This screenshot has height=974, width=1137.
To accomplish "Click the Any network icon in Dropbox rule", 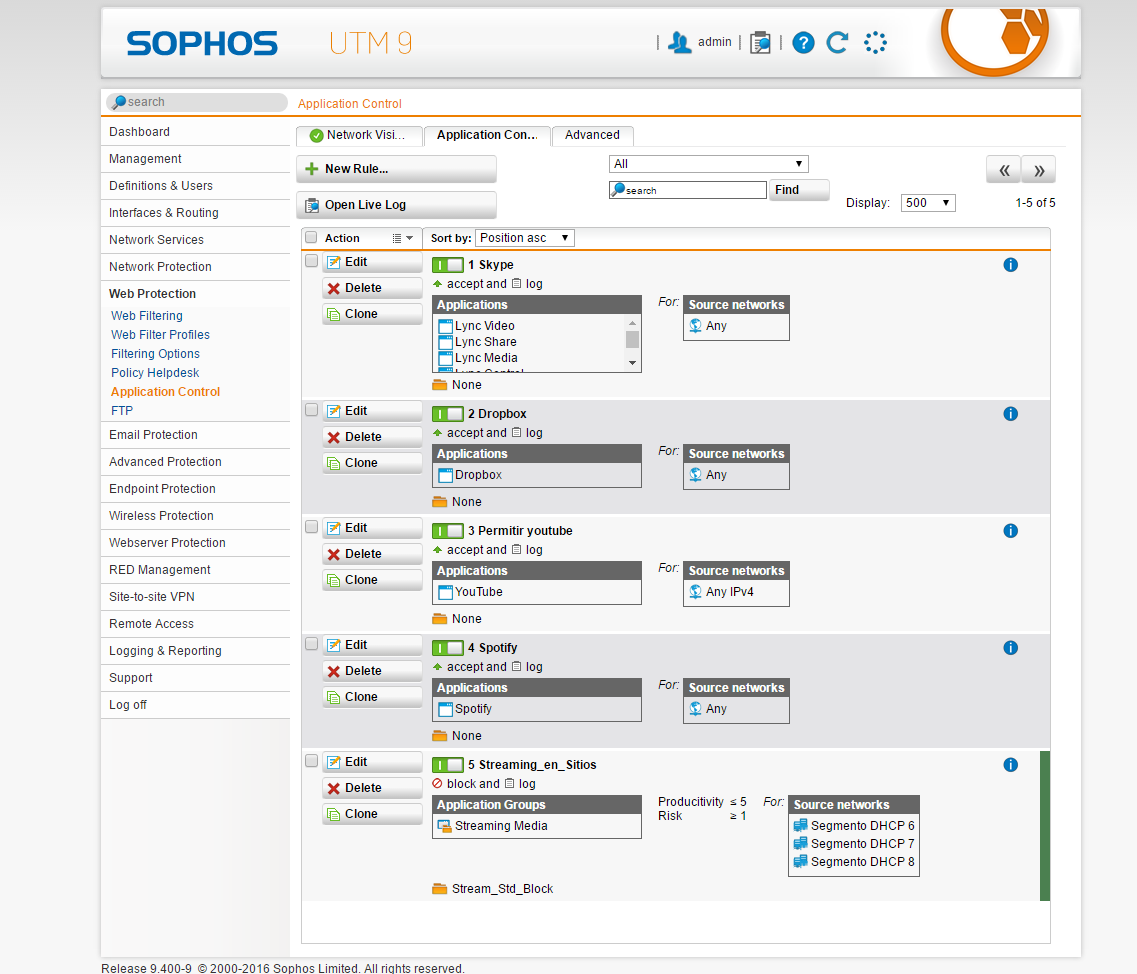I will [x=695, y=474].
